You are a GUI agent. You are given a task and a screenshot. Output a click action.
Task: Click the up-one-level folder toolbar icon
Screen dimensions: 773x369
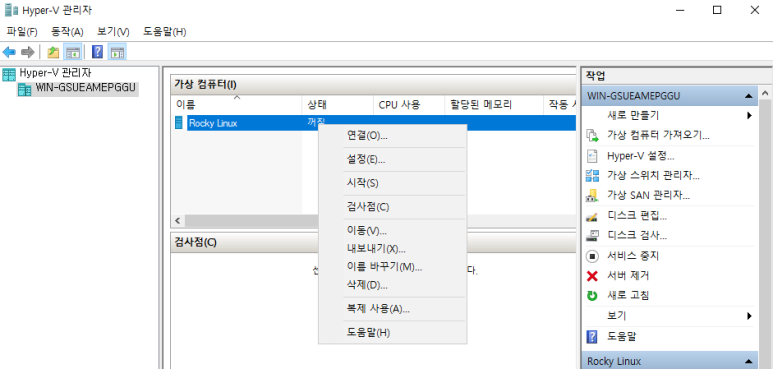pos(53,52)
